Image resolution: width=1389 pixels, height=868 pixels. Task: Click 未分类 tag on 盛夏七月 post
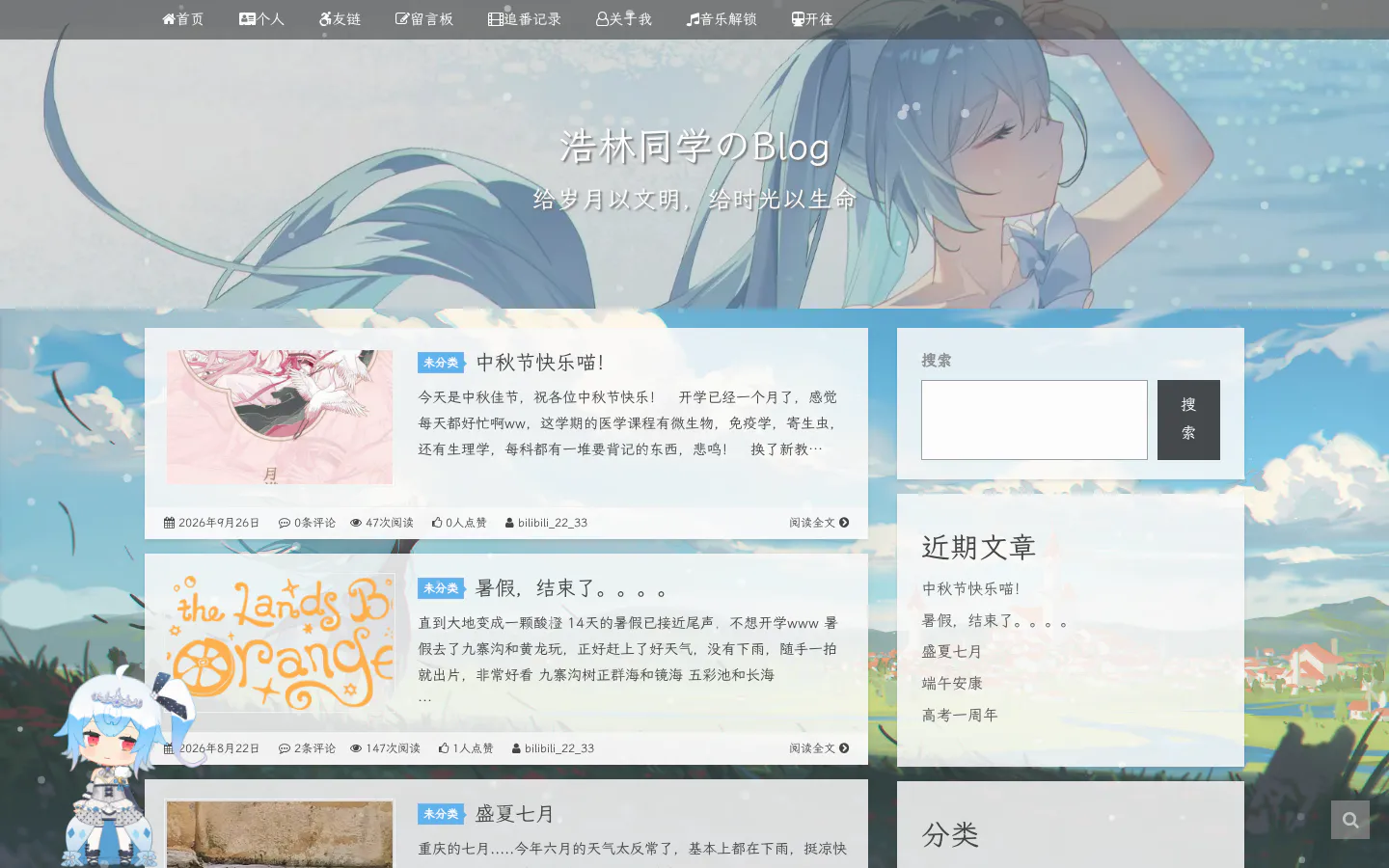pyautogui.click(x=441, y=814)
